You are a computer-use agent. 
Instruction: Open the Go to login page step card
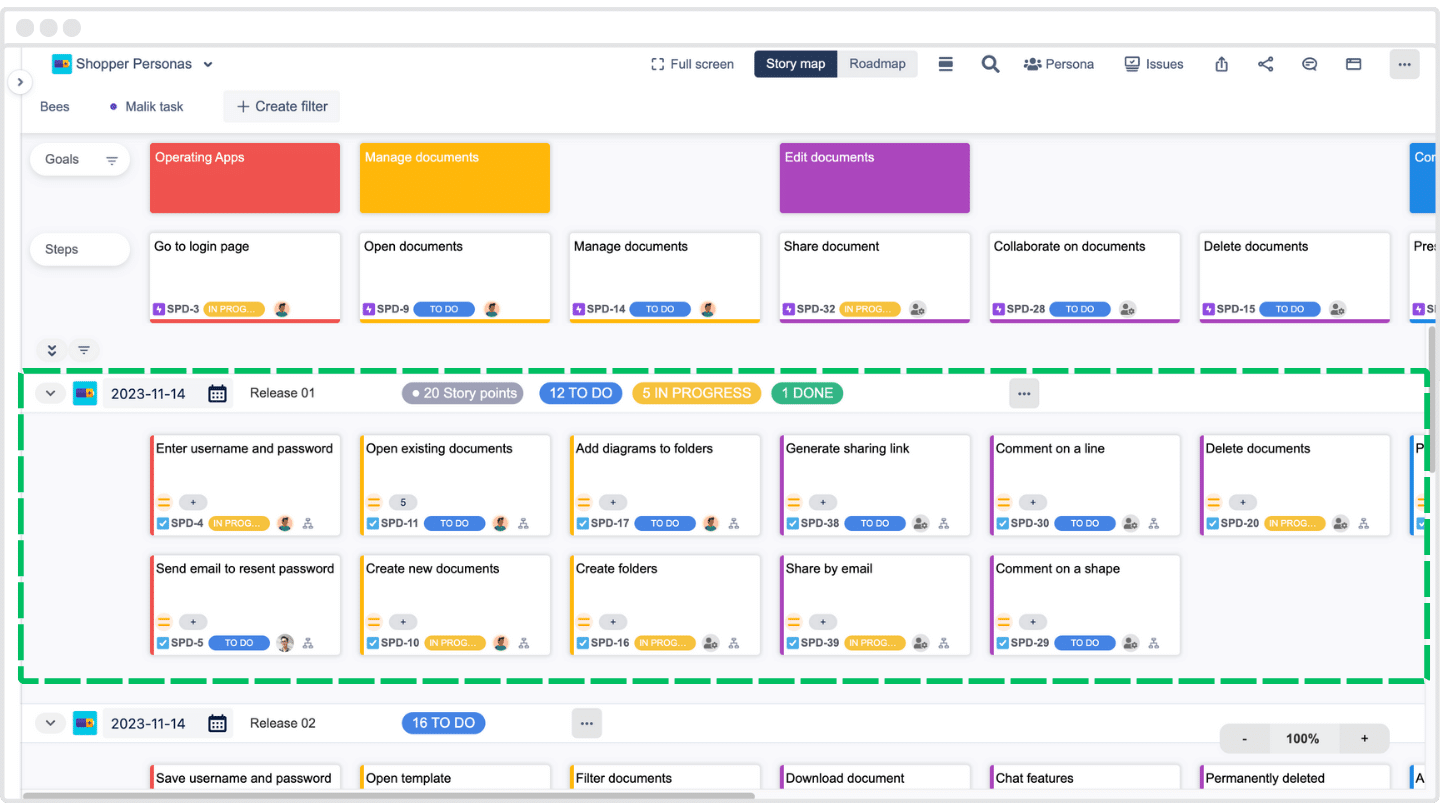245,278
